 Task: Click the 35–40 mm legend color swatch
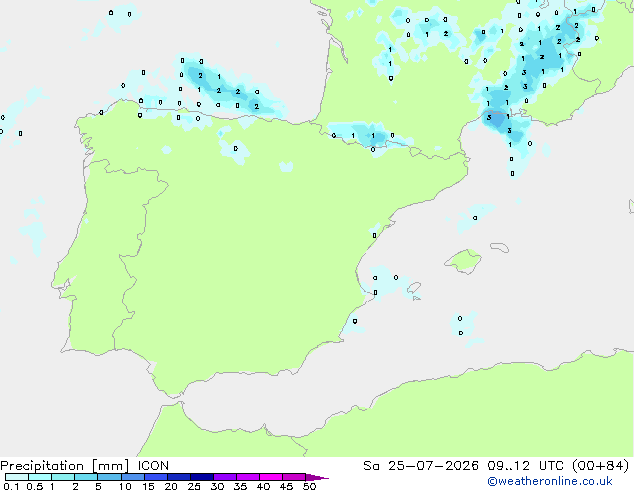coord(247,477)
